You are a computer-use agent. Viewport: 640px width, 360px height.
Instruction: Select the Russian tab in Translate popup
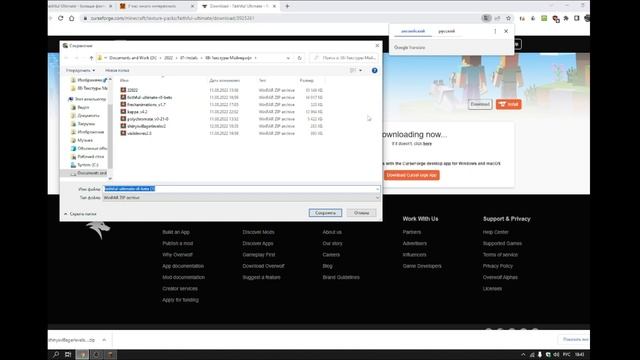(x=447, y=31)
